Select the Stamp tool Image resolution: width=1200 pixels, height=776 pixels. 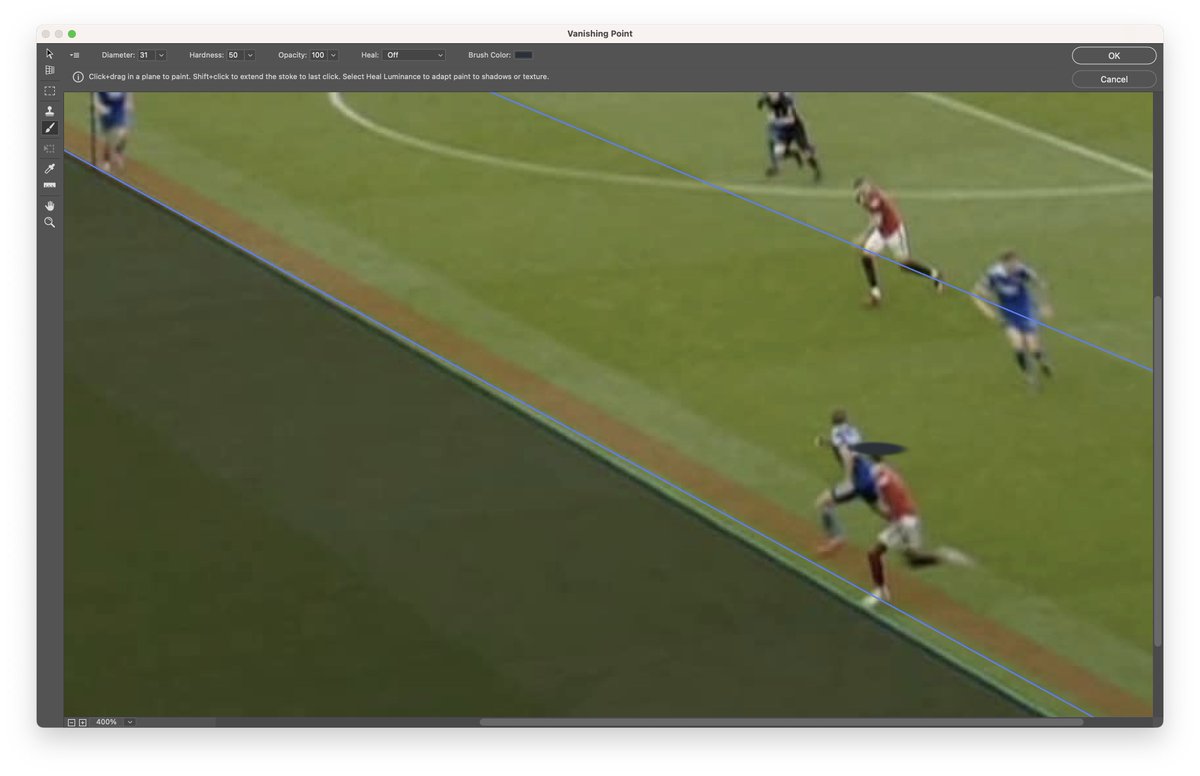[49, 110]
